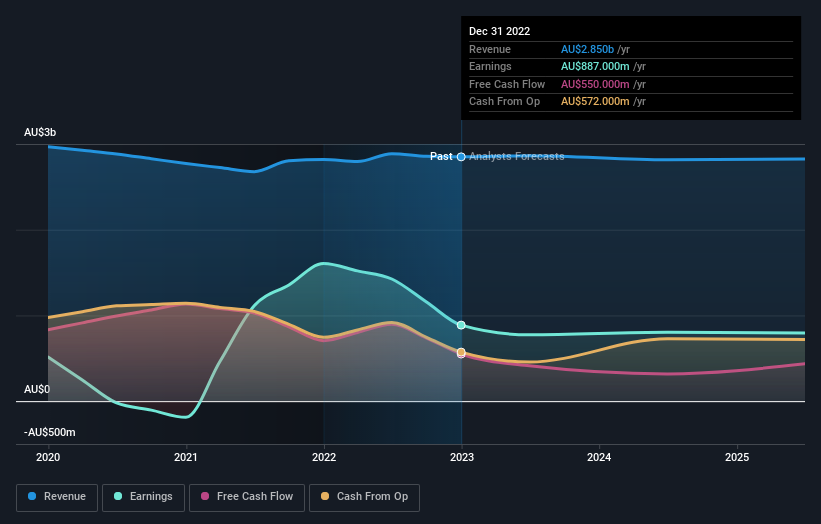Click the Past label on chart
The image size is (821, 524).
pos(441,157)
